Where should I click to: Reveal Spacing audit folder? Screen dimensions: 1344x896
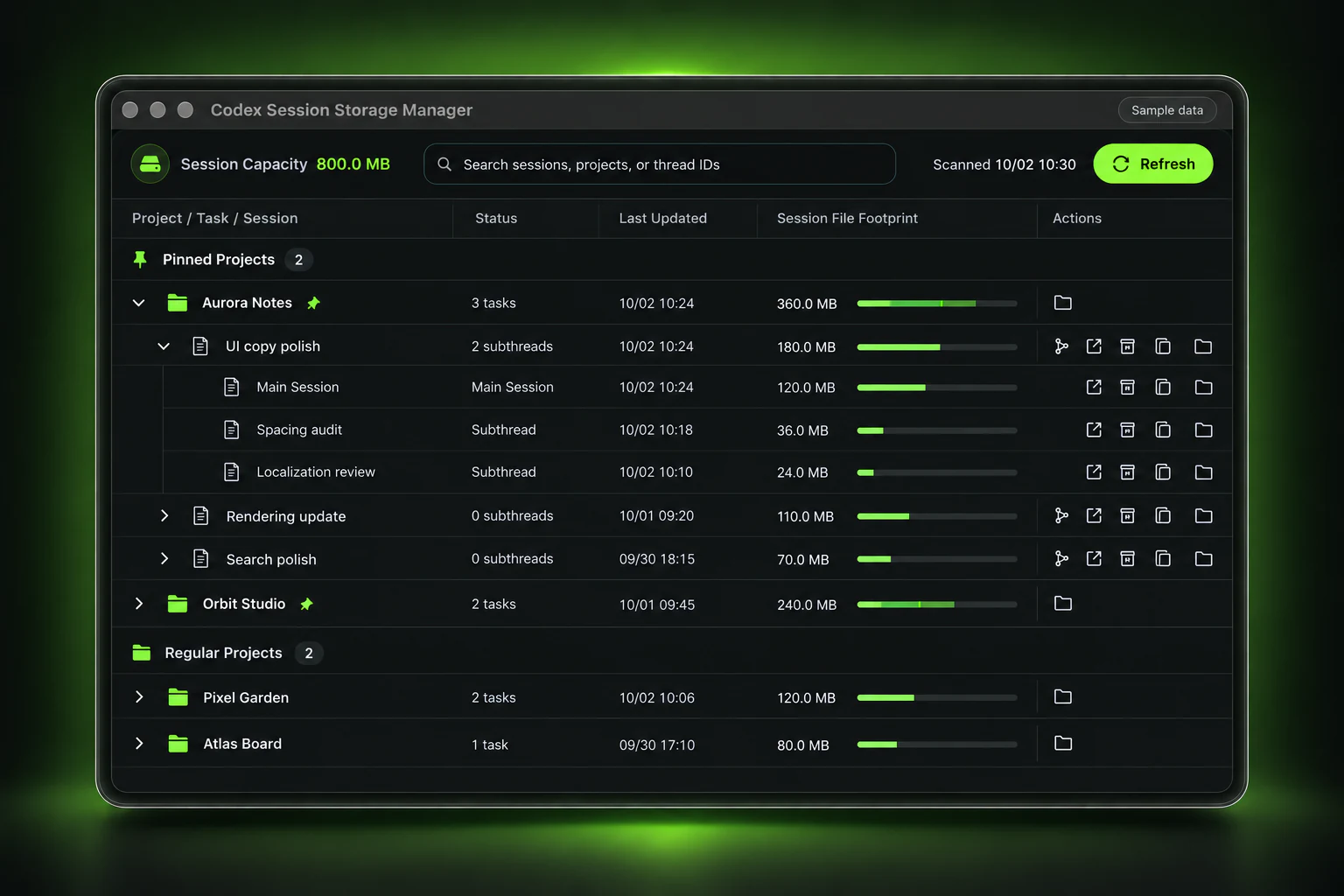pos(1204,430)
